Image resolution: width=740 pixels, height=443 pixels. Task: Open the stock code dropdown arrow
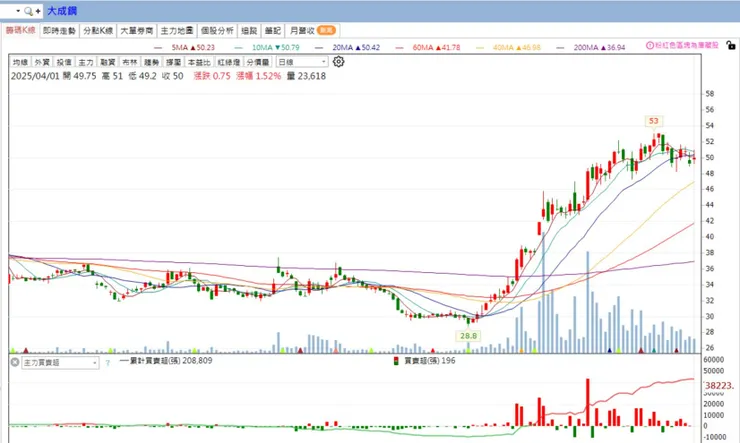point(18,10)
